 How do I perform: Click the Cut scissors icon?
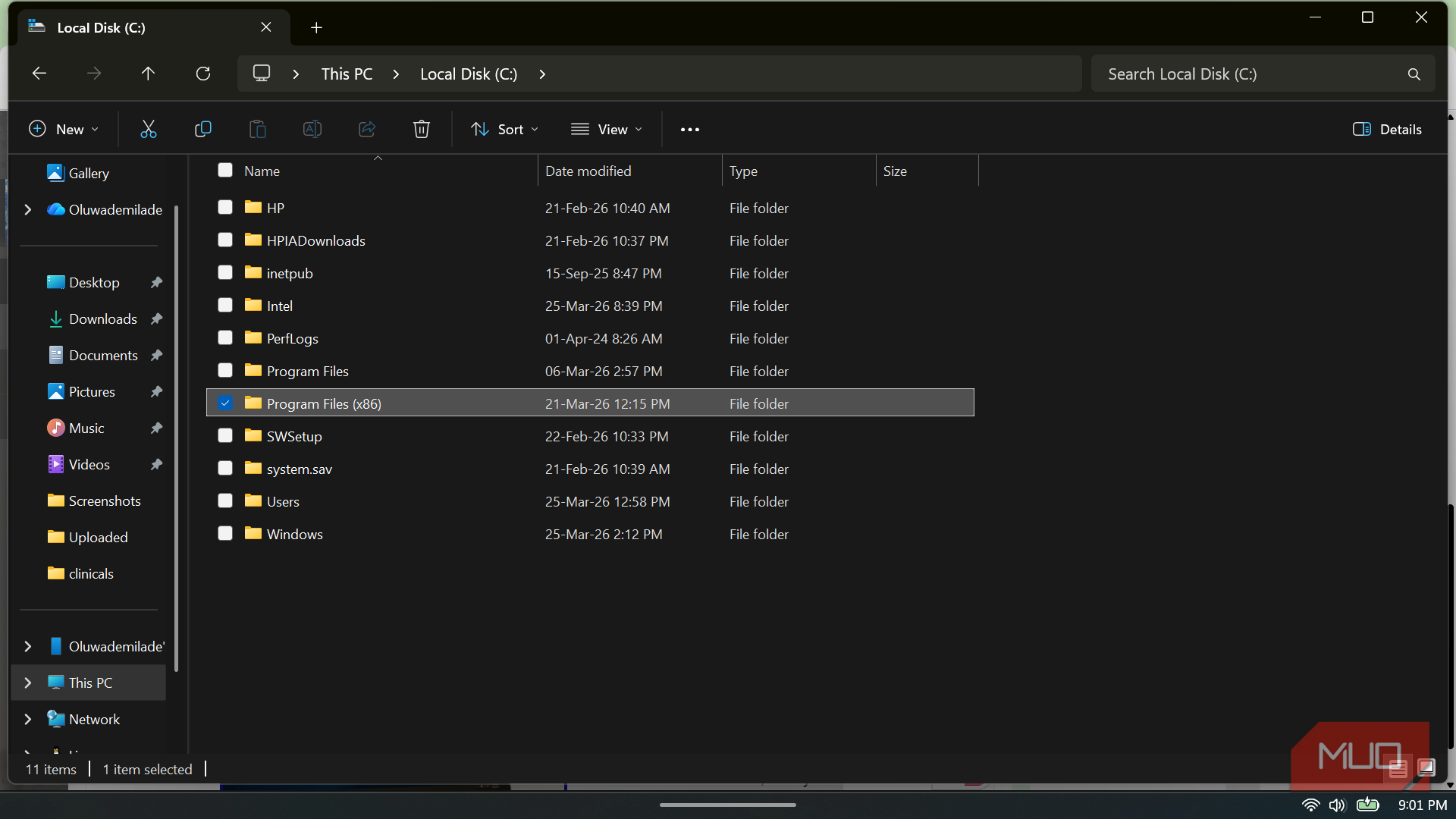[x=148, y=129]
